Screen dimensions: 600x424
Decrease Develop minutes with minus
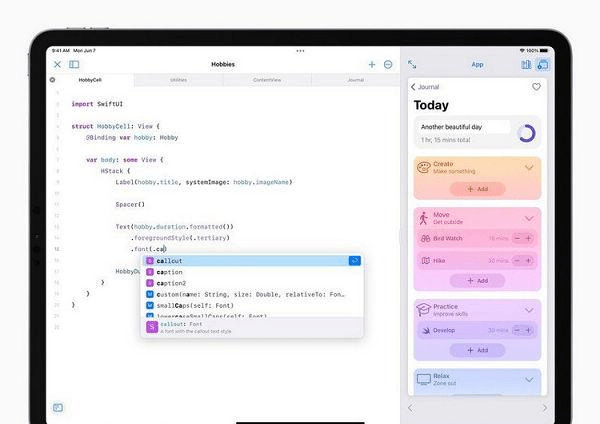tap(517, 330)
